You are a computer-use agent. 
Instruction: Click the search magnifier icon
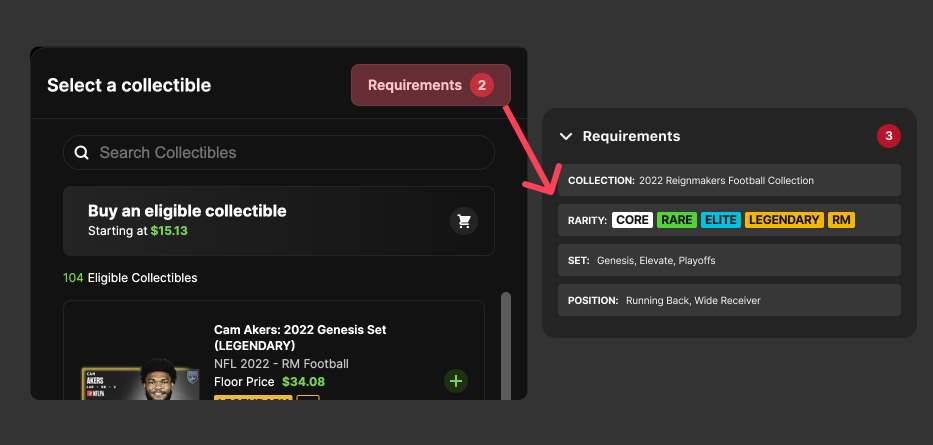pos(82,152)
